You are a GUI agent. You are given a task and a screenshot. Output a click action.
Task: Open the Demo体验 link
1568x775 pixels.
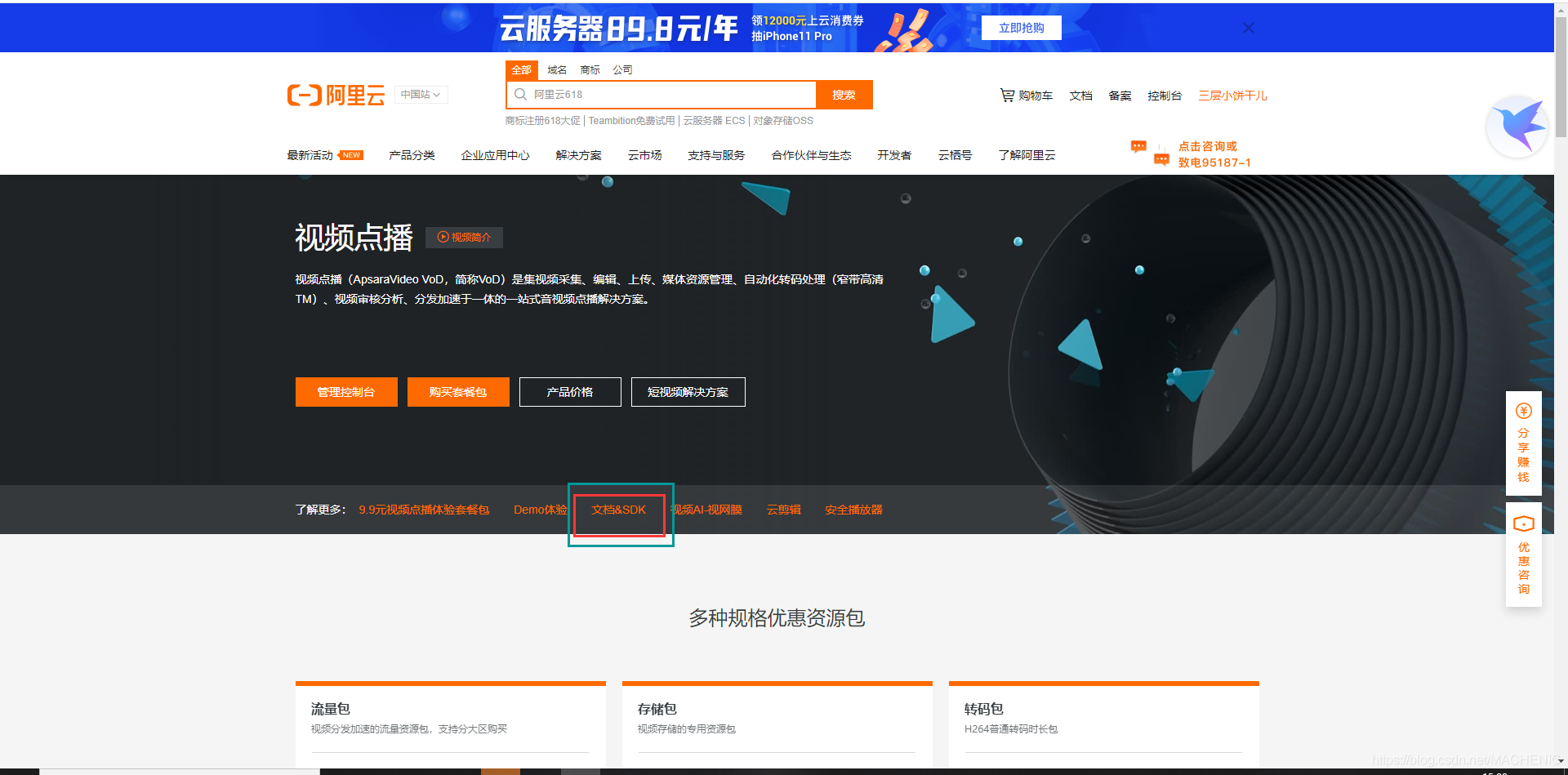tap(540, 510)
